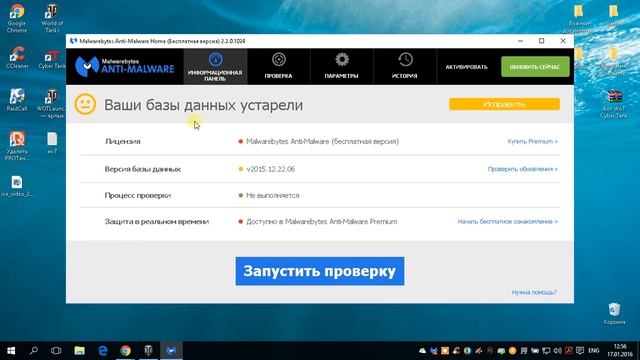Open the RaidCall desktop shortcut
This screenshot has height=360, width=640.
(x=17, y=100)
